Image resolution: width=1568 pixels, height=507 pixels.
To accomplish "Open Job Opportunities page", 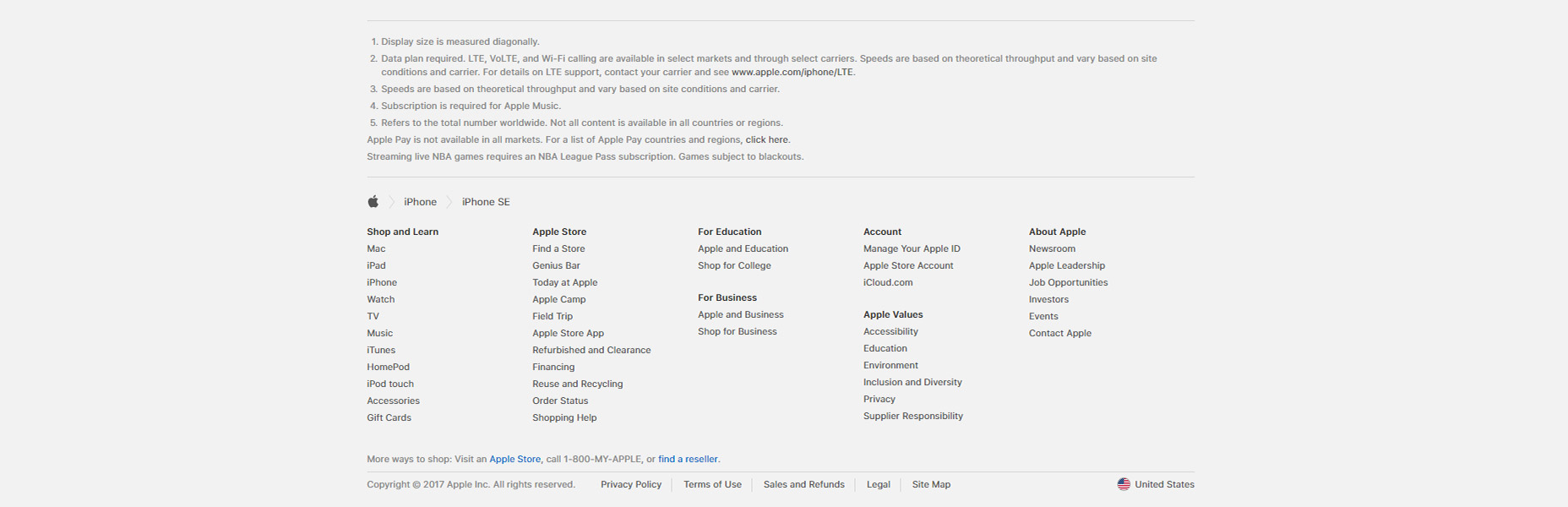I will 1068,282.
